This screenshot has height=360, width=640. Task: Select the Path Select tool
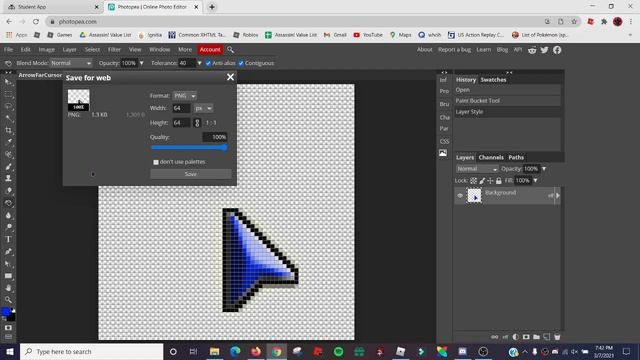8,264
